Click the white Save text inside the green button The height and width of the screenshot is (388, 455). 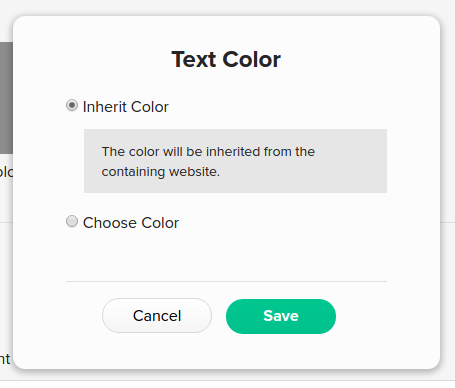click(281, 316)
